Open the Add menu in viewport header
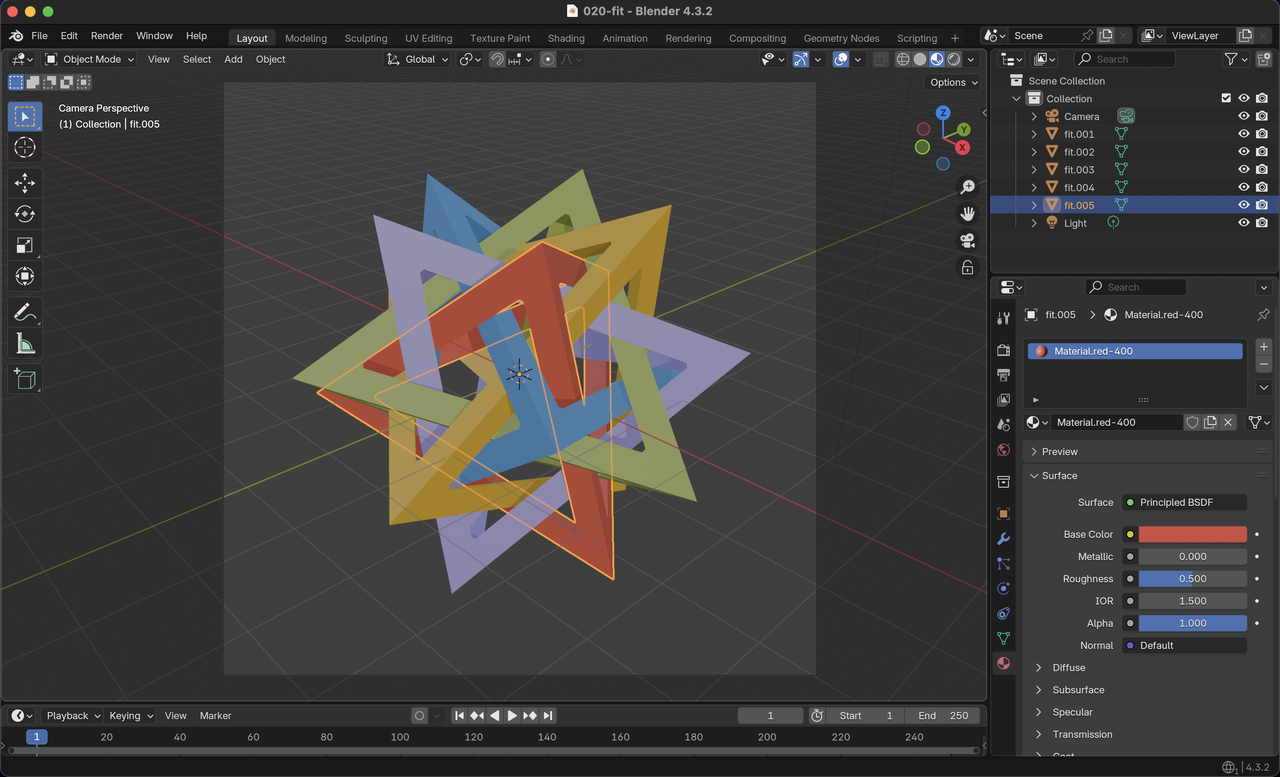Screen dimensions: 1280x777 [233, 59]
